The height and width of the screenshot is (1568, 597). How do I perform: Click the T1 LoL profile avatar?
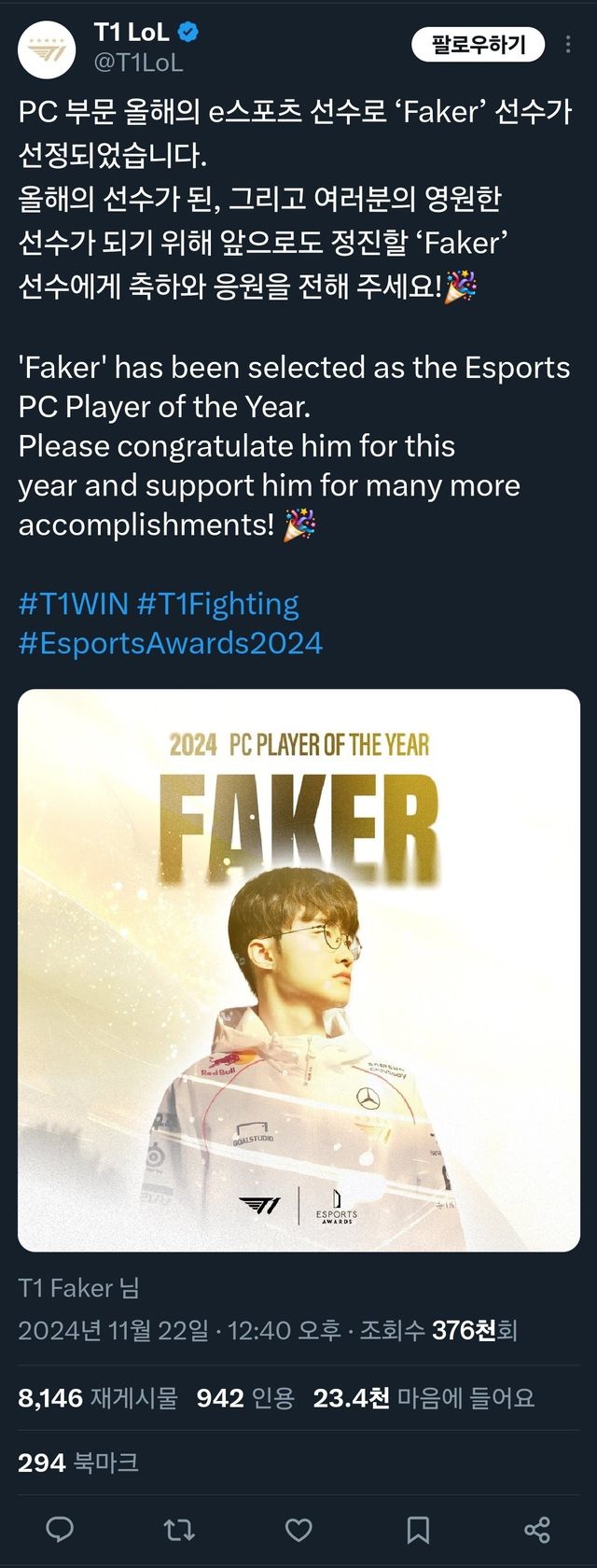(47, 49)
